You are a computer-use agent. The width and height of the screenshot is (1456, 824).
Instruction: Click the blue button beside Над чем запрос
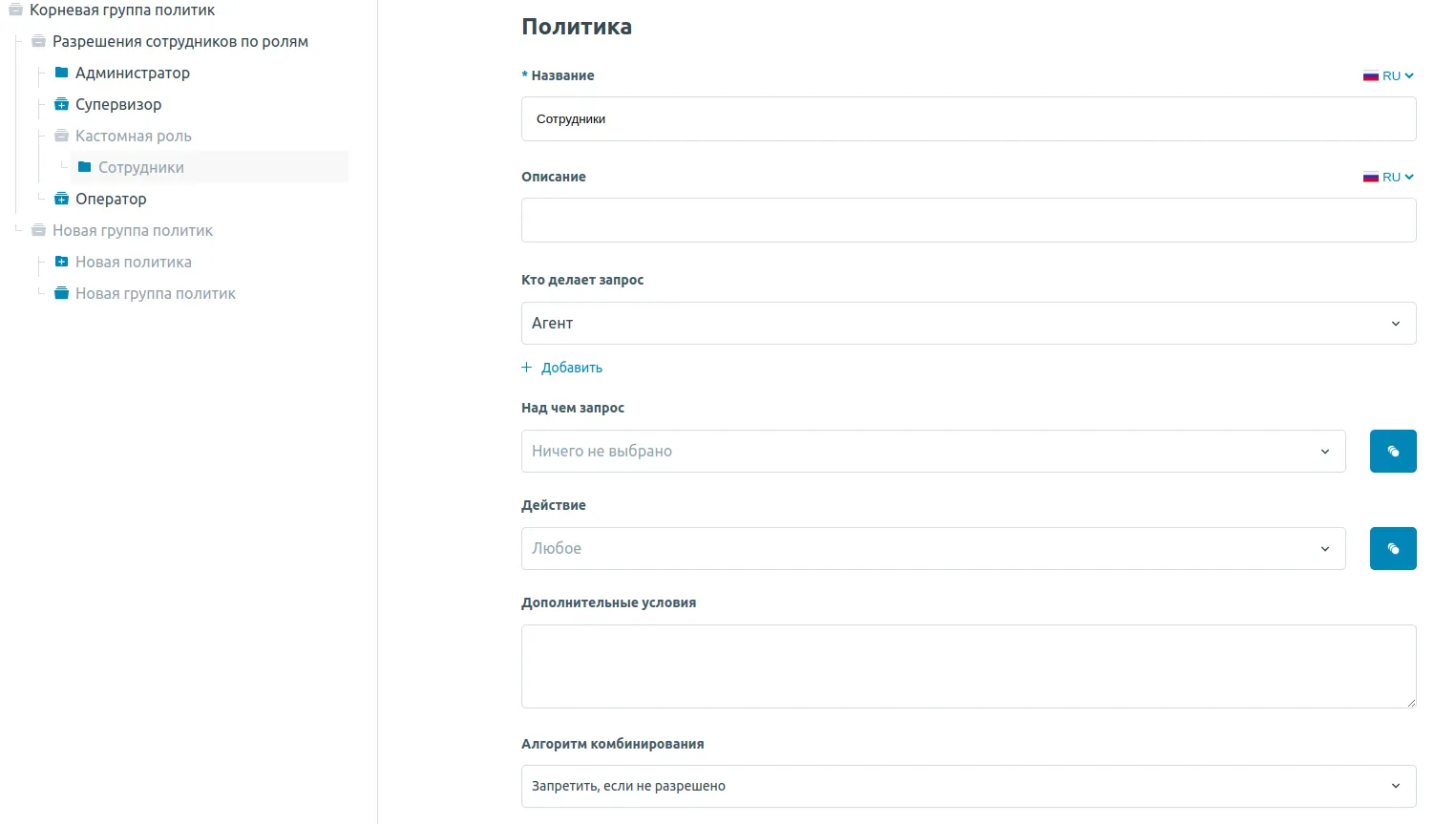coord(1392,451)
